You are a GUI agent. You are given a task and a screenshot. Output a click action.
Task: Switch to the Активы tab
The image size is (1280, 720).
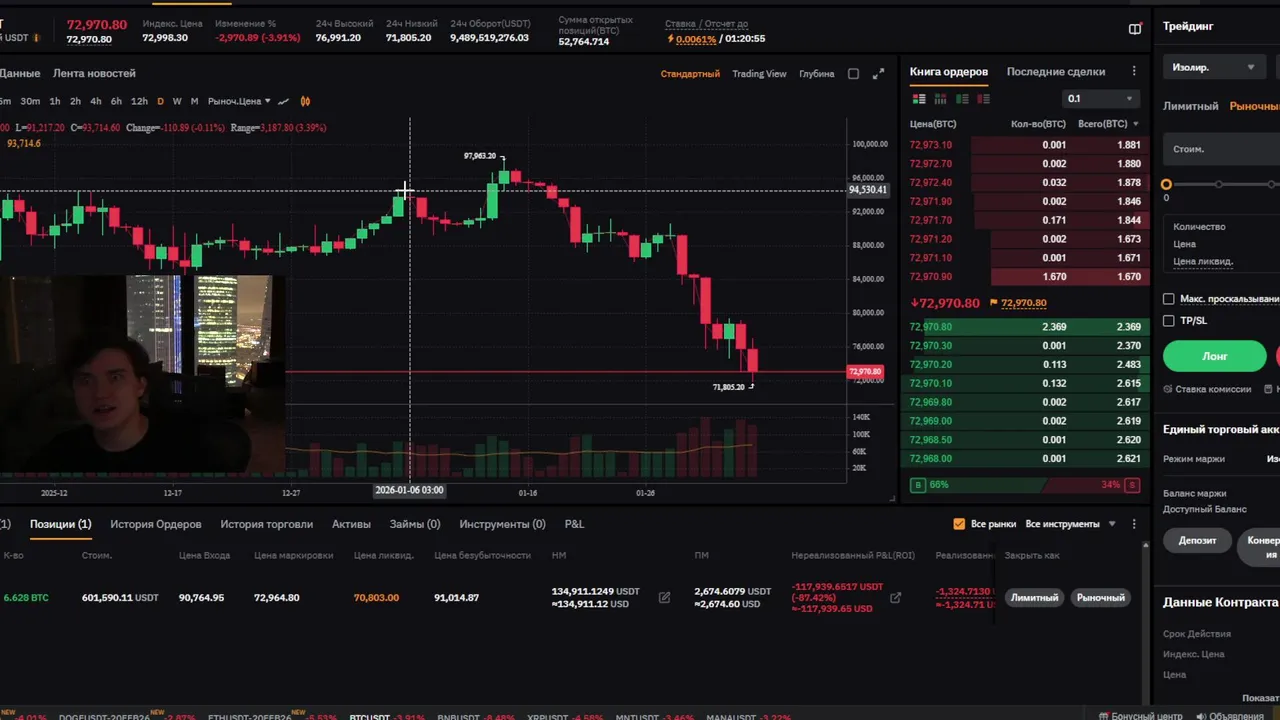(351, 524)
